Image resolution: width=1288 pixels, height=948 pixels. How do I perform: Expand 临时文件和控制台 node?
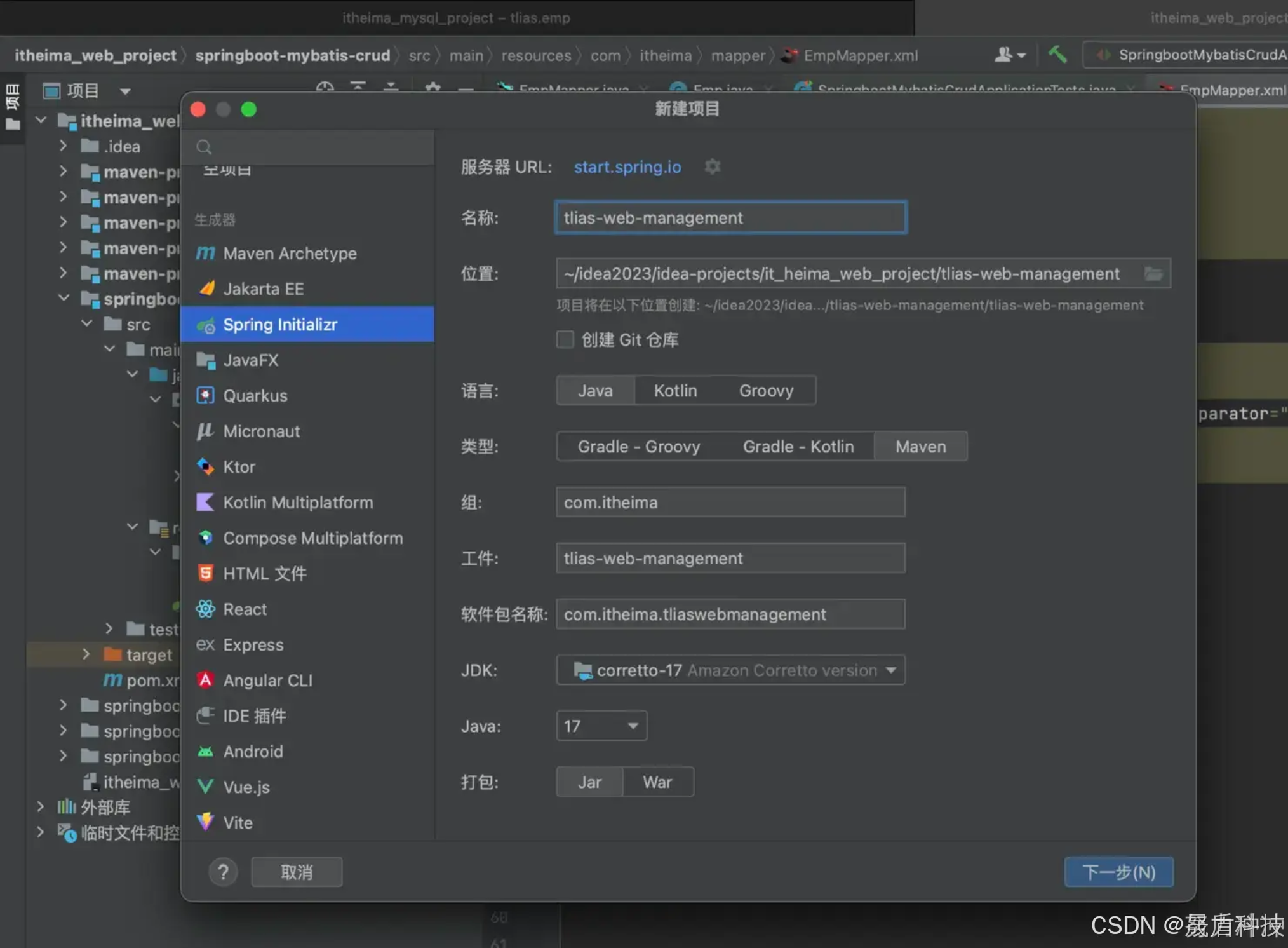point(40,832)
